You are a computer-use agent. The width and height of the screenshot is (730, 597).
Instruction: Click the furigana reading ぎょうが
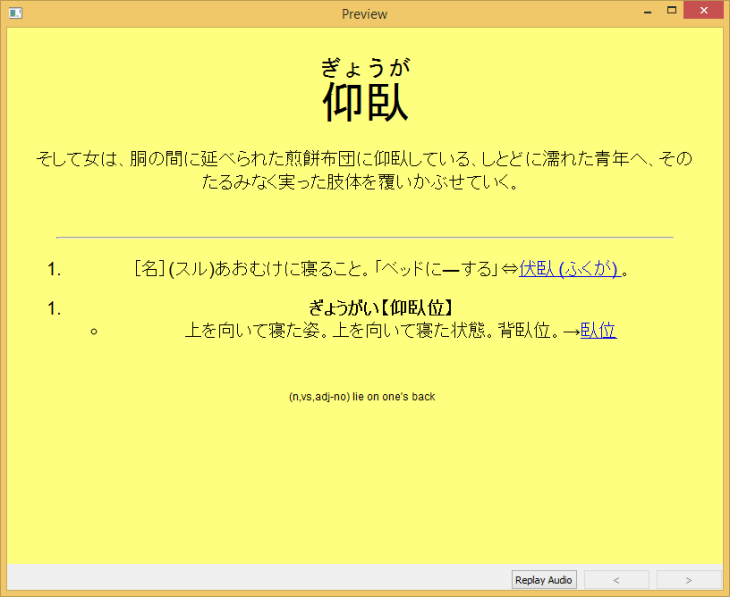365,67
